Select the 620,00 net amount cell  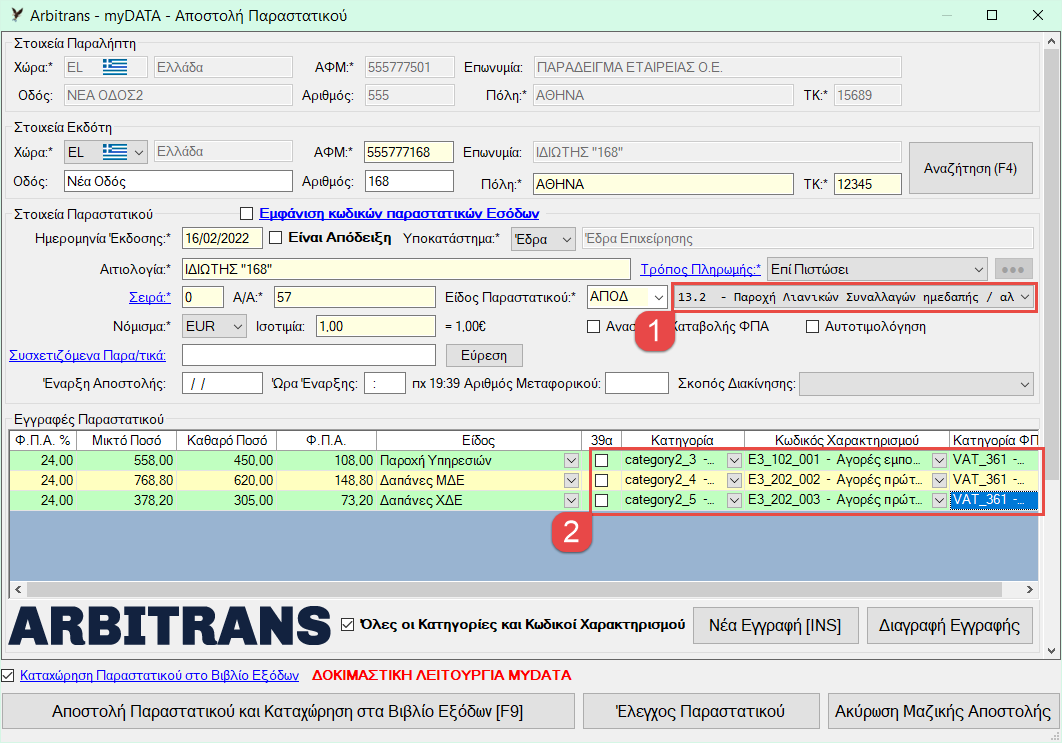point(226,480)
